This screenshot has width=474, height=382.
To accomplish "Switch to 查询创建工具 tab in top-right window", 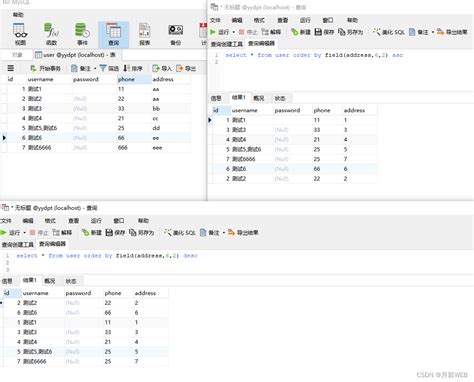I will coord(227,44).
